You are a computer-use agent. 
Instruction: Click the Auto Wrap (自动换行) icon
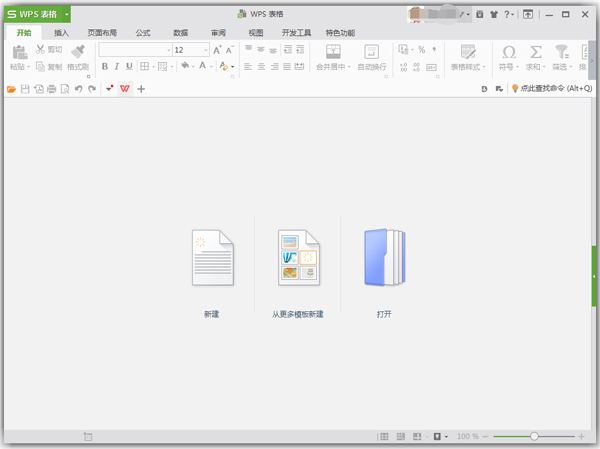[x=371, y=52]
